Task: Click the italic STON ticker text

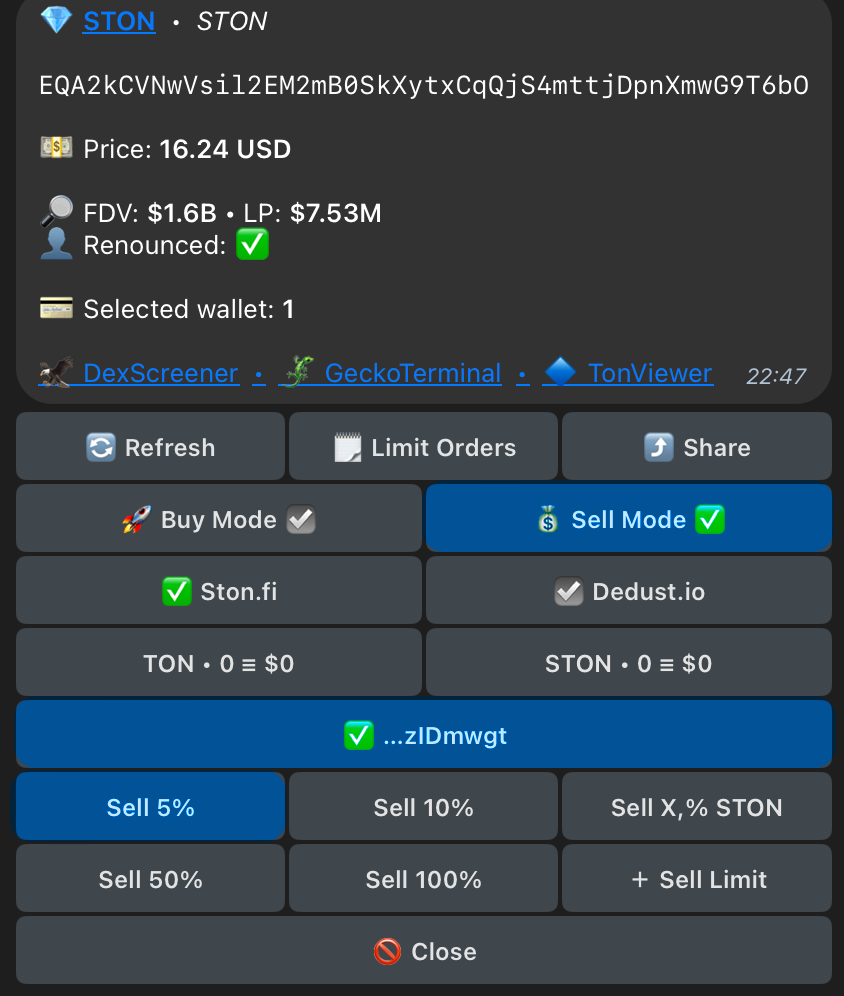Action: tap(232, 22)
